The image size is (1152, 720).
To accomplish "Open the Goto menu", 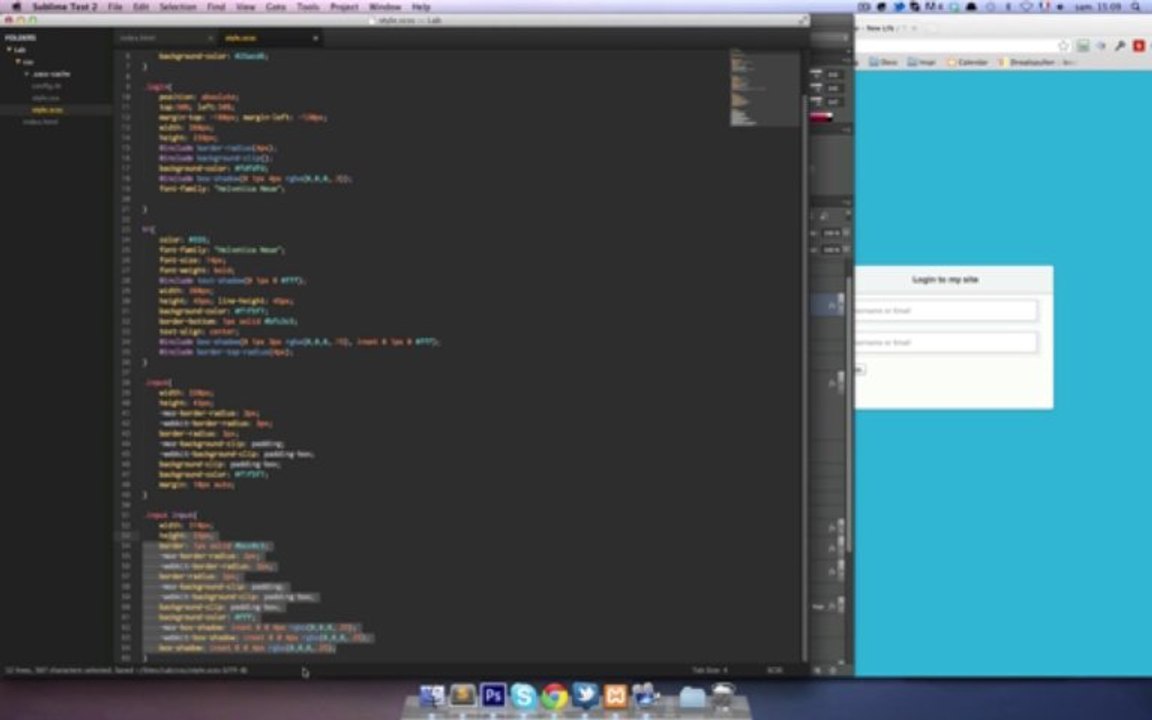I will (x=276, y=7).
